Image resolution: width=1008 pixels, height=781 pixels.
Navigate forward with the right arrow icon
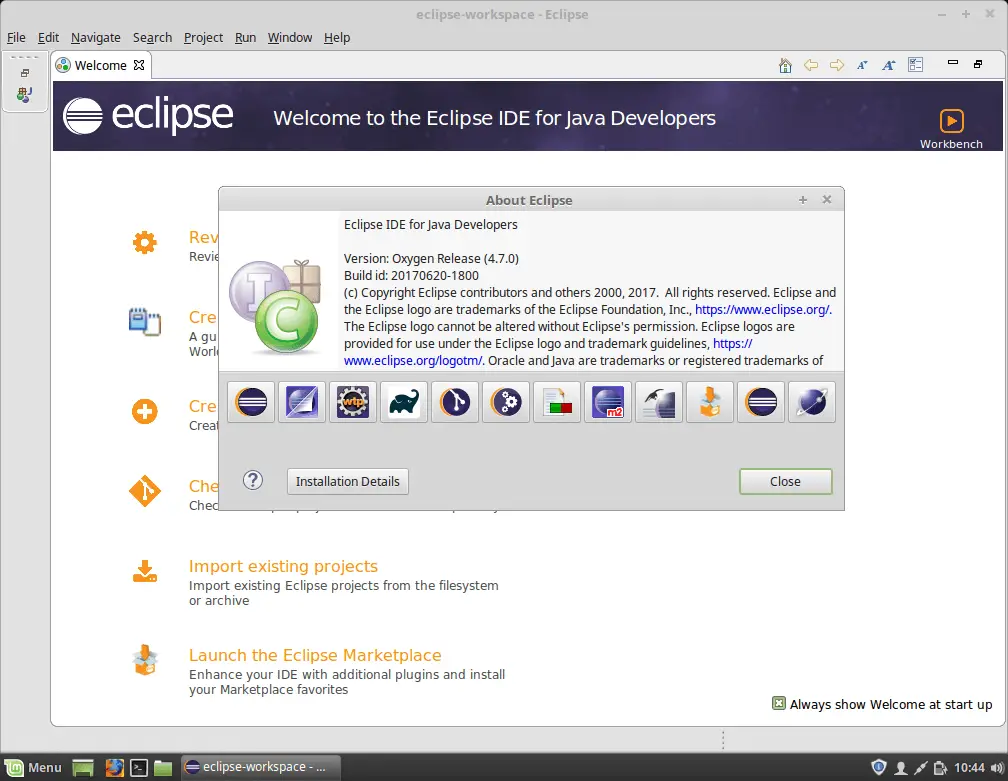point(836,65)
